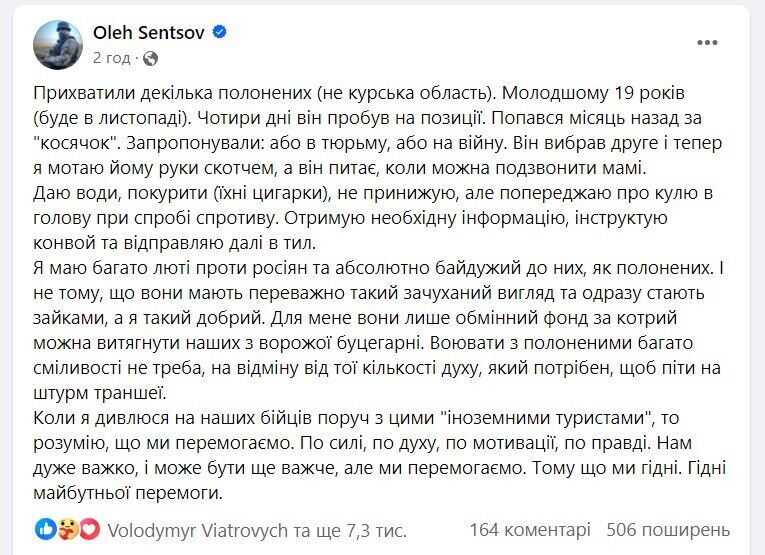The height and width of the screenshot is (555, 765).
Task: Click the "2 год" post timestamp
Action: 111,58
